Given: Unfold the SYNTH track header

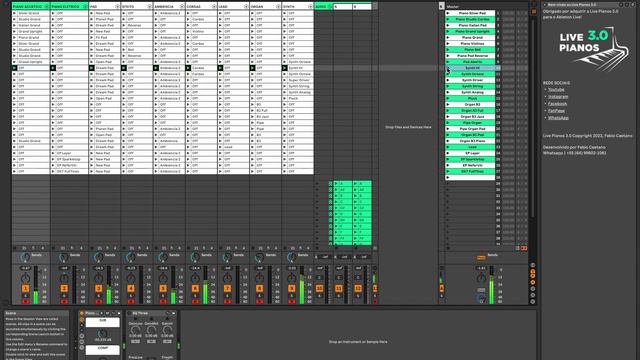Looking at the screenshot, I should (x=311, y=7).
